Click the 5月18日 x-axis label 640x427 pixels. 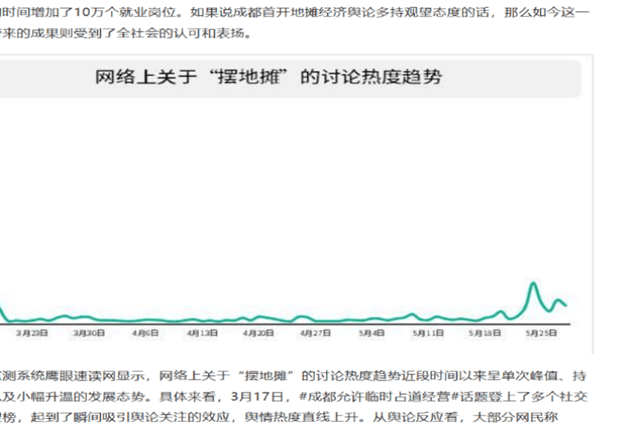486,333
